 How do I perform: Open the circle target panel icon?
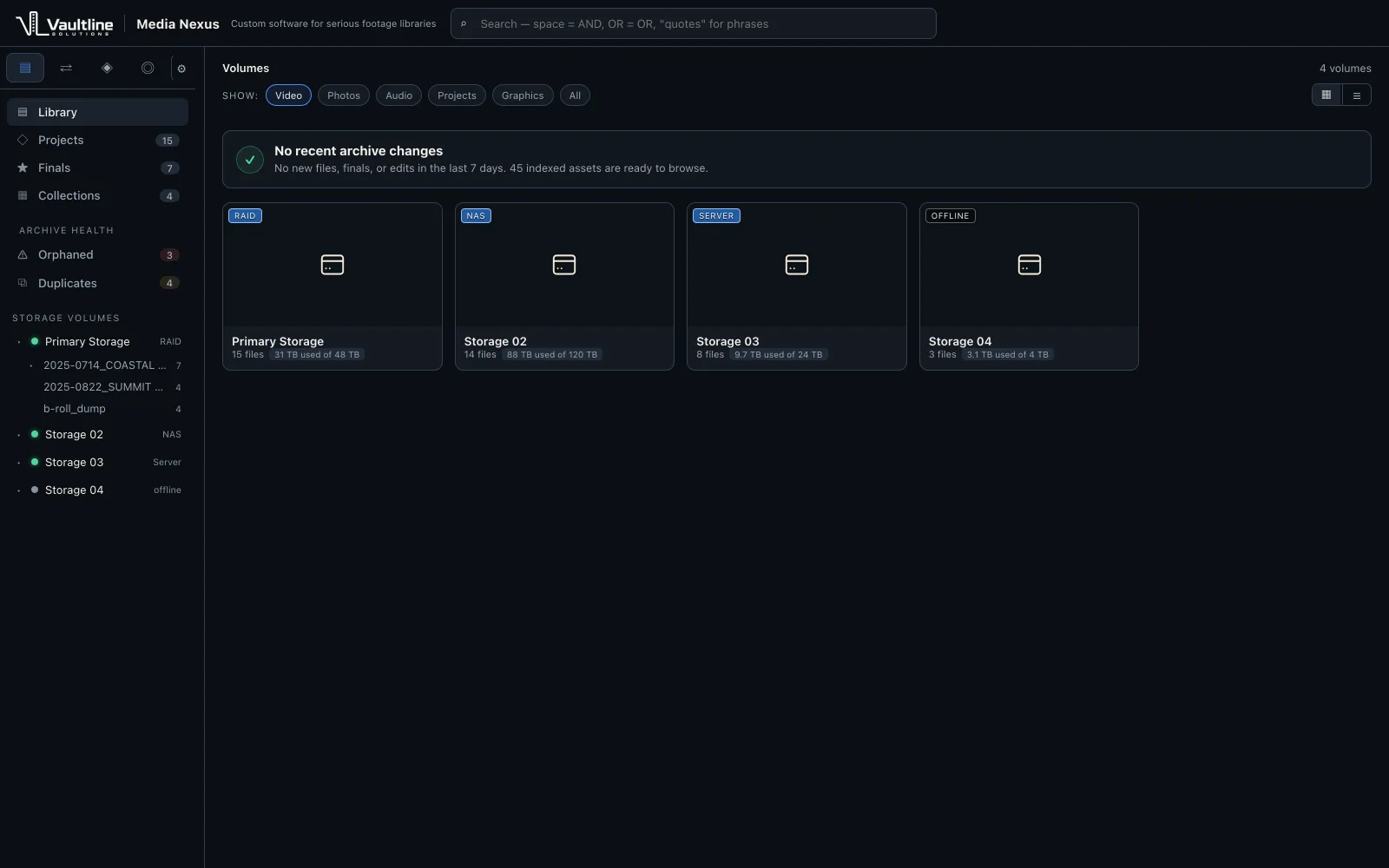tap(148, 68)
